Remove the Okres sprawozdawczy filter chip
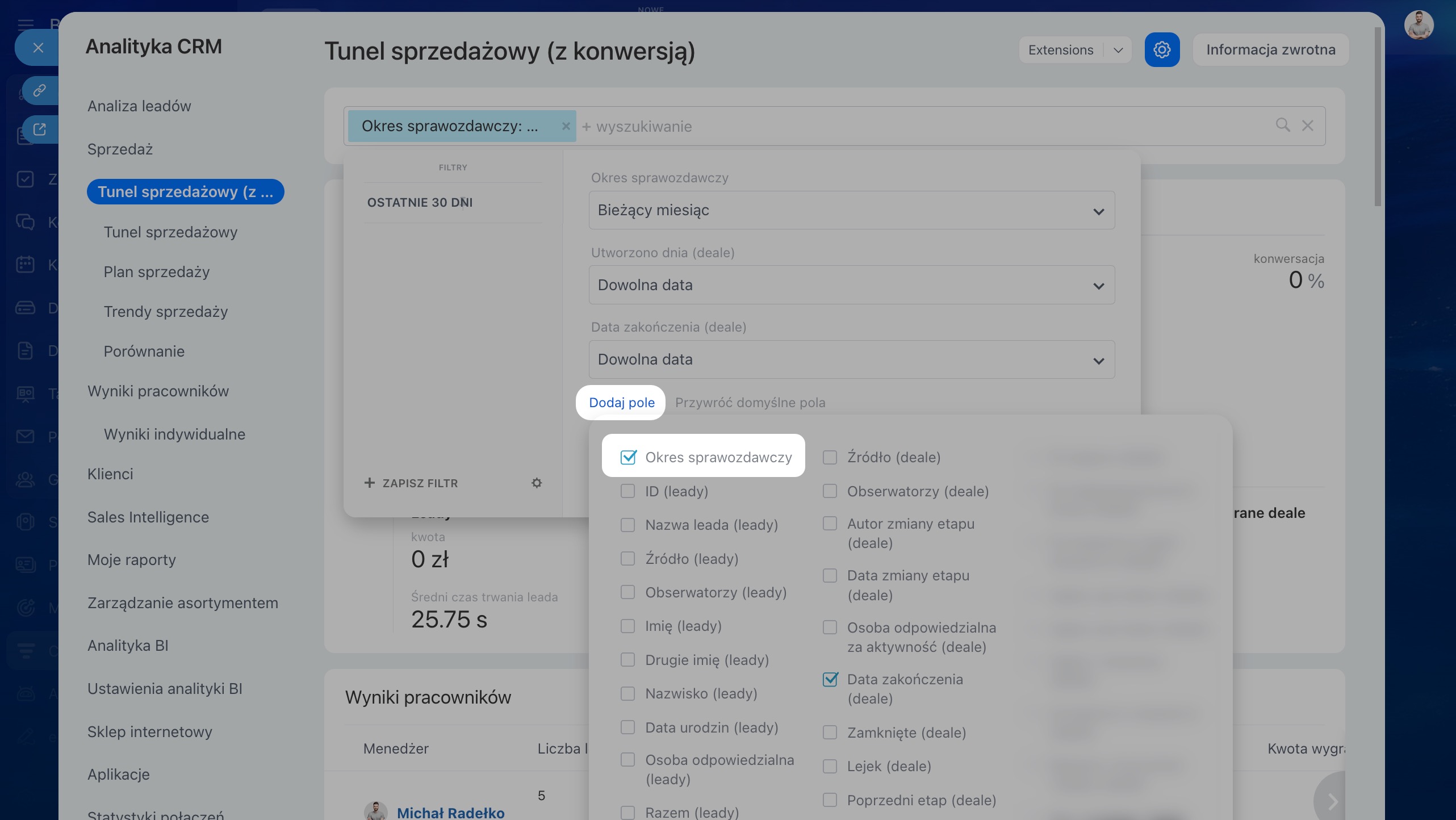Viewport: 1456px width, 820px height. [566, 126]
